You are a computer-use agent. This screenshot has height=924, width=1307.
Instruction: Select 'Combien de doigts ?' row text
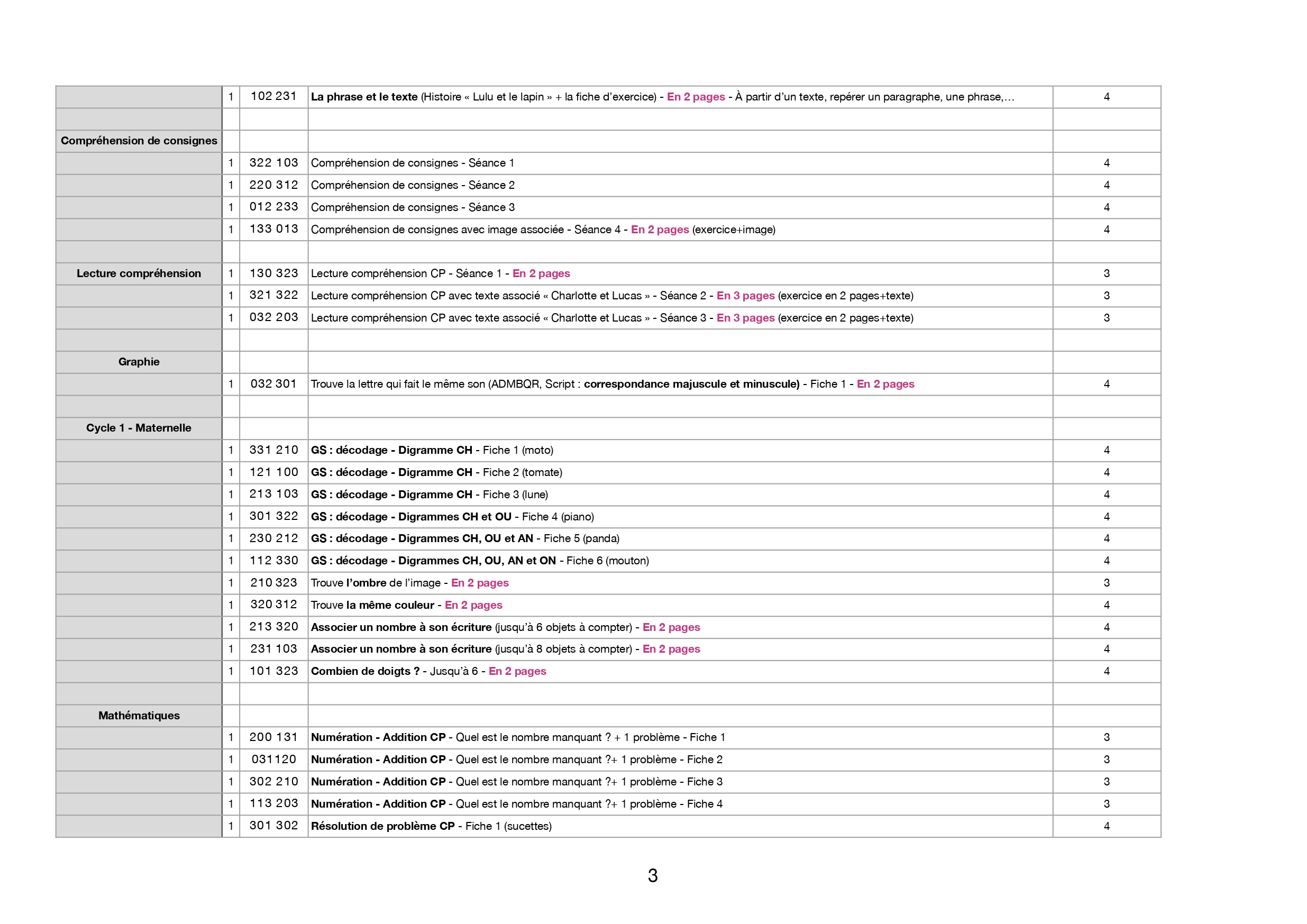(x=365, y=671)
